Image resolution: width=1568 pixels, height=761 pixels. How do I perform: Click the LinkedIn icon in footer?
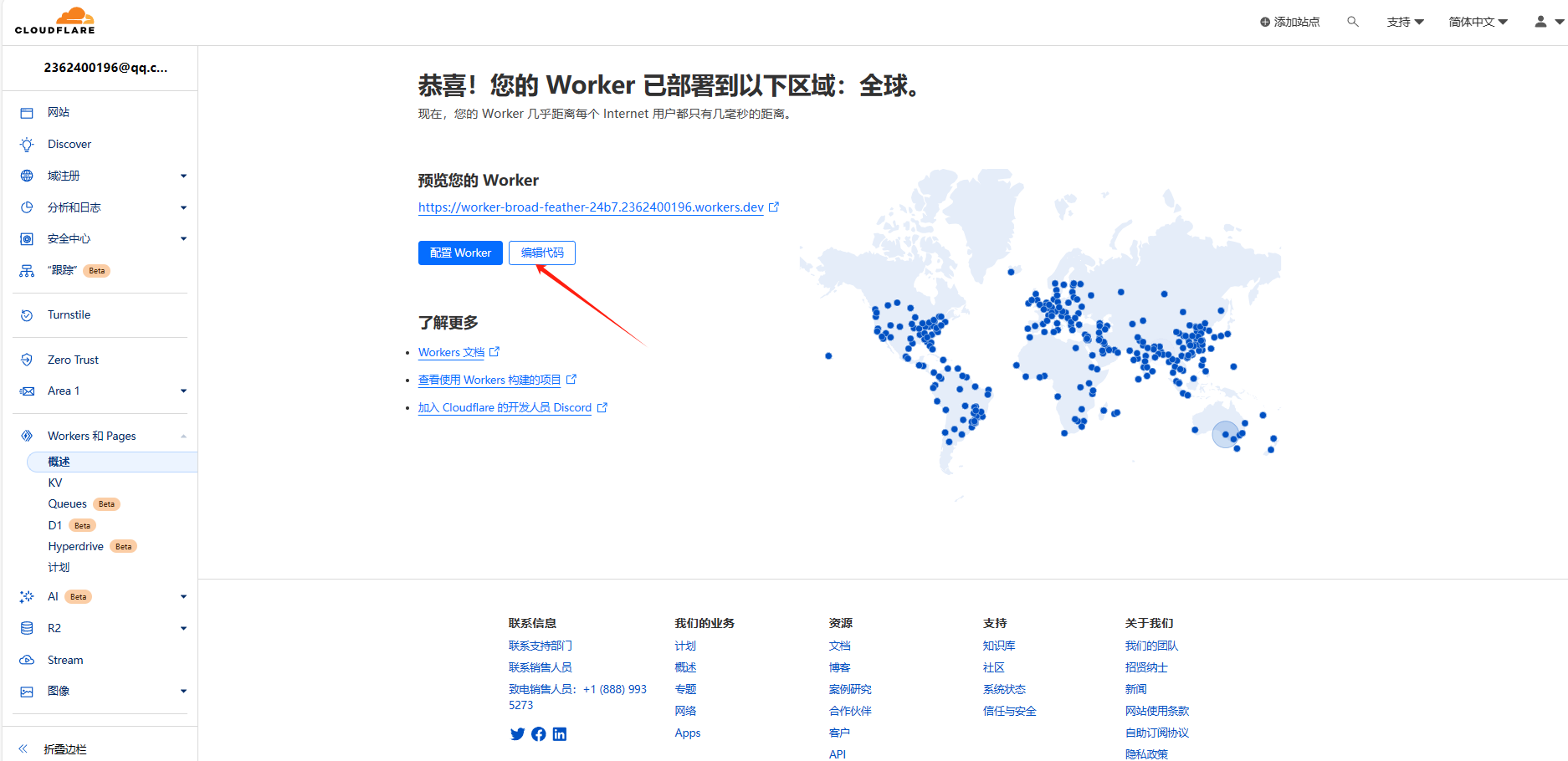pyautogui.click(x=560, y=734)
